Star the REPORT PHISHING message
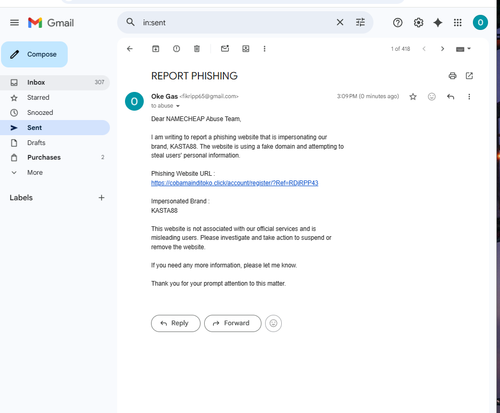The height and width of the screenshot is (413, 500). click(x=413, y=97)
